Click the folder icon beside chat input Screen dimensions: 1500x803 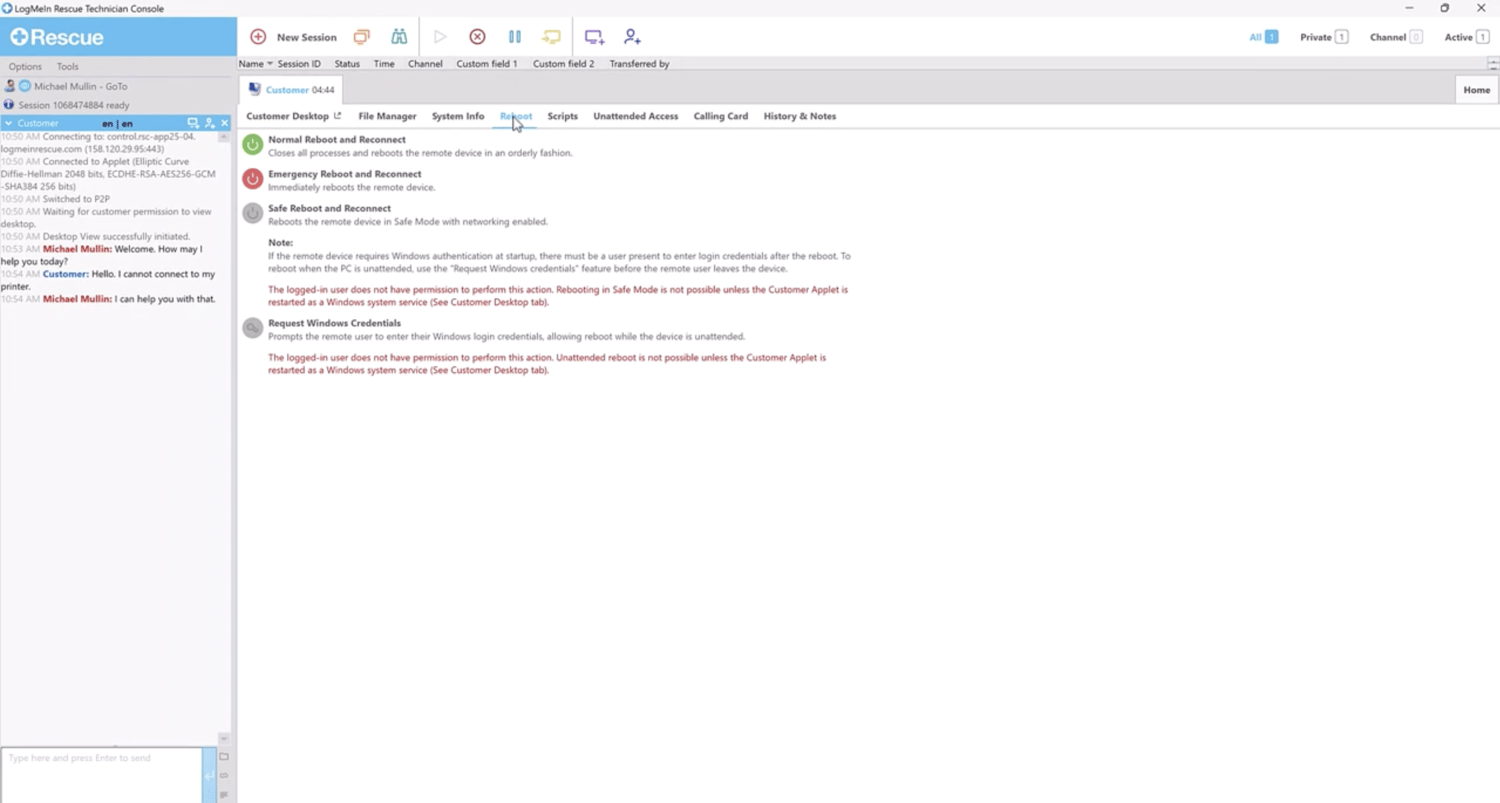(224, 757)
